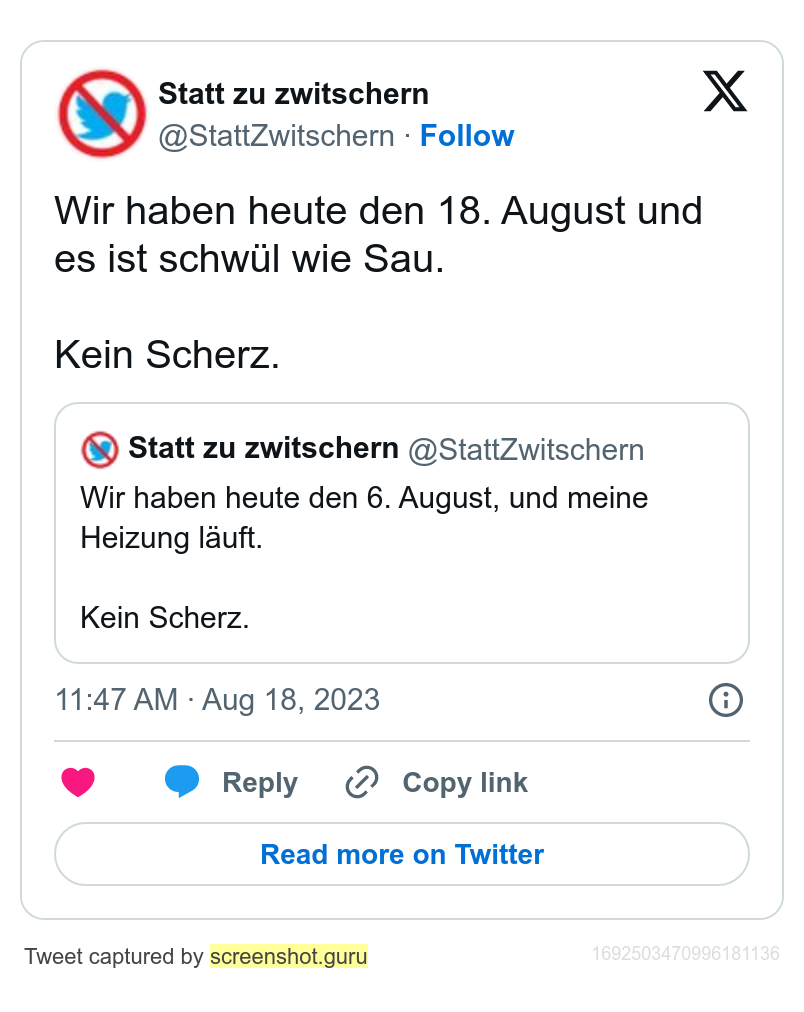Open the 11:47 AM · Aug 18, 2023 timestamp
Image resolution: width=804 pixels, height=1012 pixels.
pos(217,699)
